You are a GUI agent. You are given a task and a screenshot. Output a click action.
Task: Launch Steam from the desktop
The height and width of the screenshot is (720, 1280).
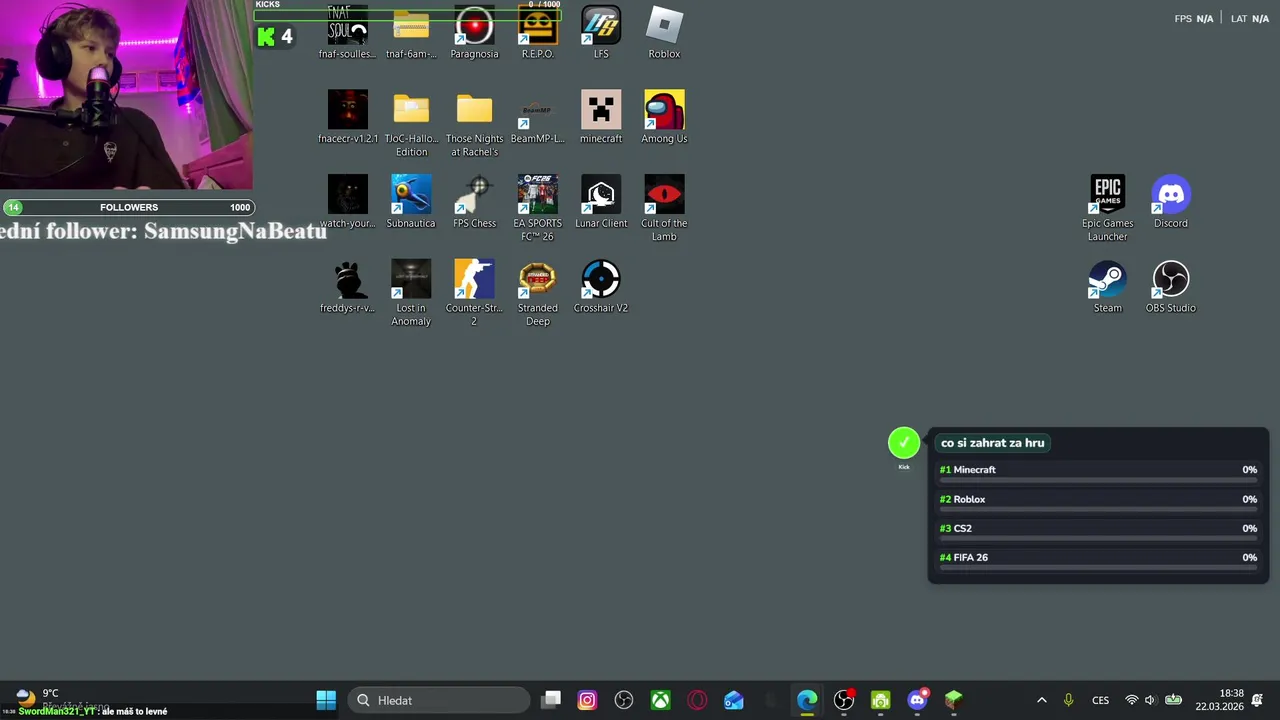point(1107,287)
